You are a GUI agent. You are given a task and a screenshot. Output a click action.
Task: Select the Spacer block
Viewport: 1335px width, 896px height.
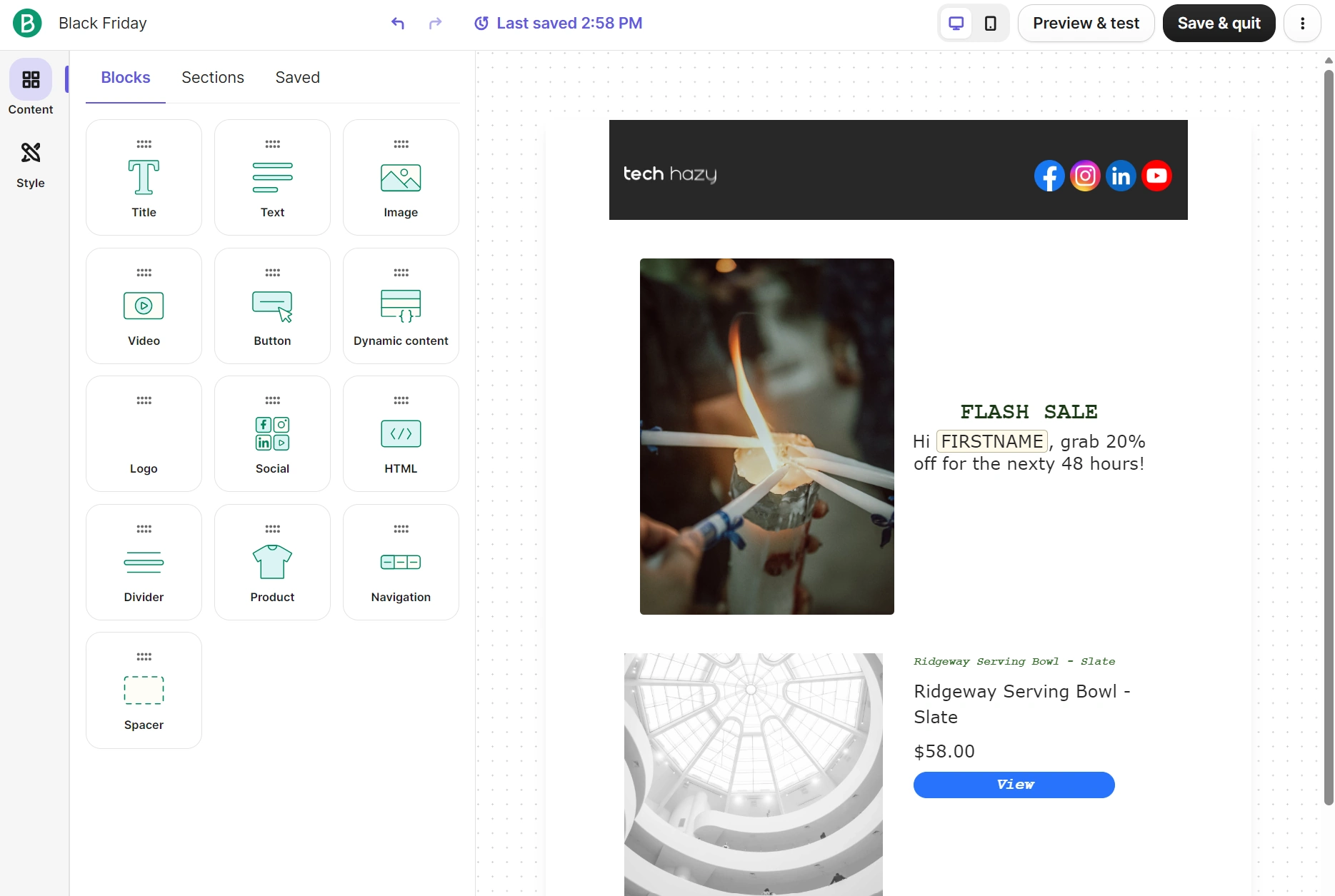[x=144, y=690]
